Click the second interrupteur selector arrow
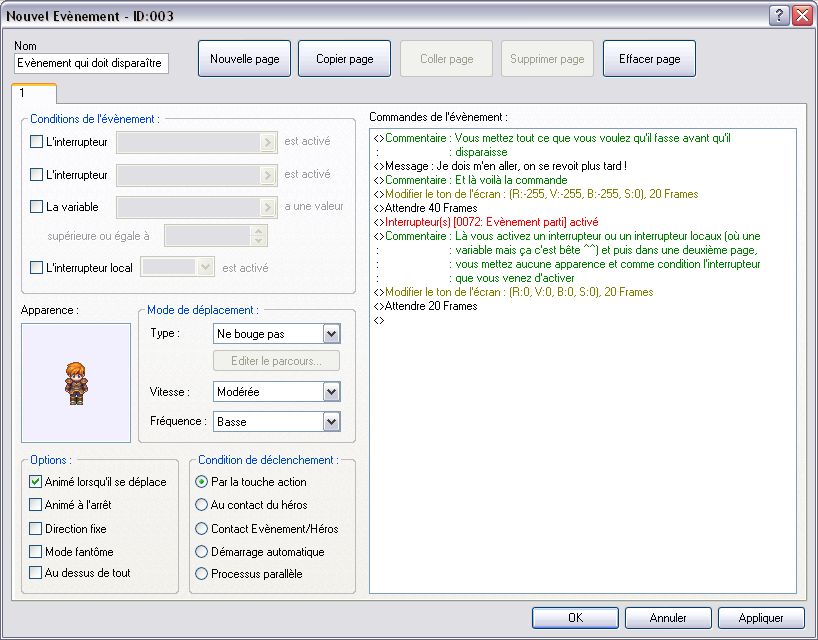This screenshot has height=640, width=818. tap(268, 175)
